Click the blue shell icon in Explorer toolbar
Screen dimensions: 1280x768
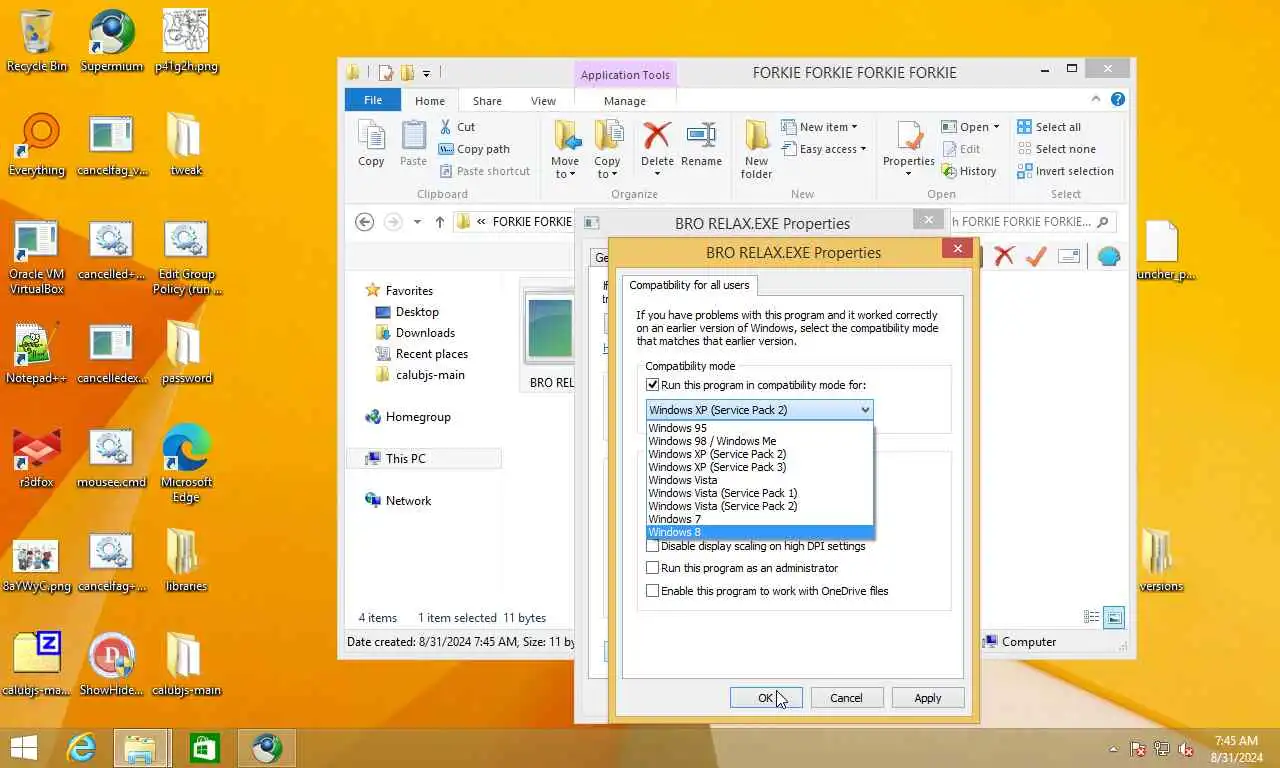(1108, 256)
